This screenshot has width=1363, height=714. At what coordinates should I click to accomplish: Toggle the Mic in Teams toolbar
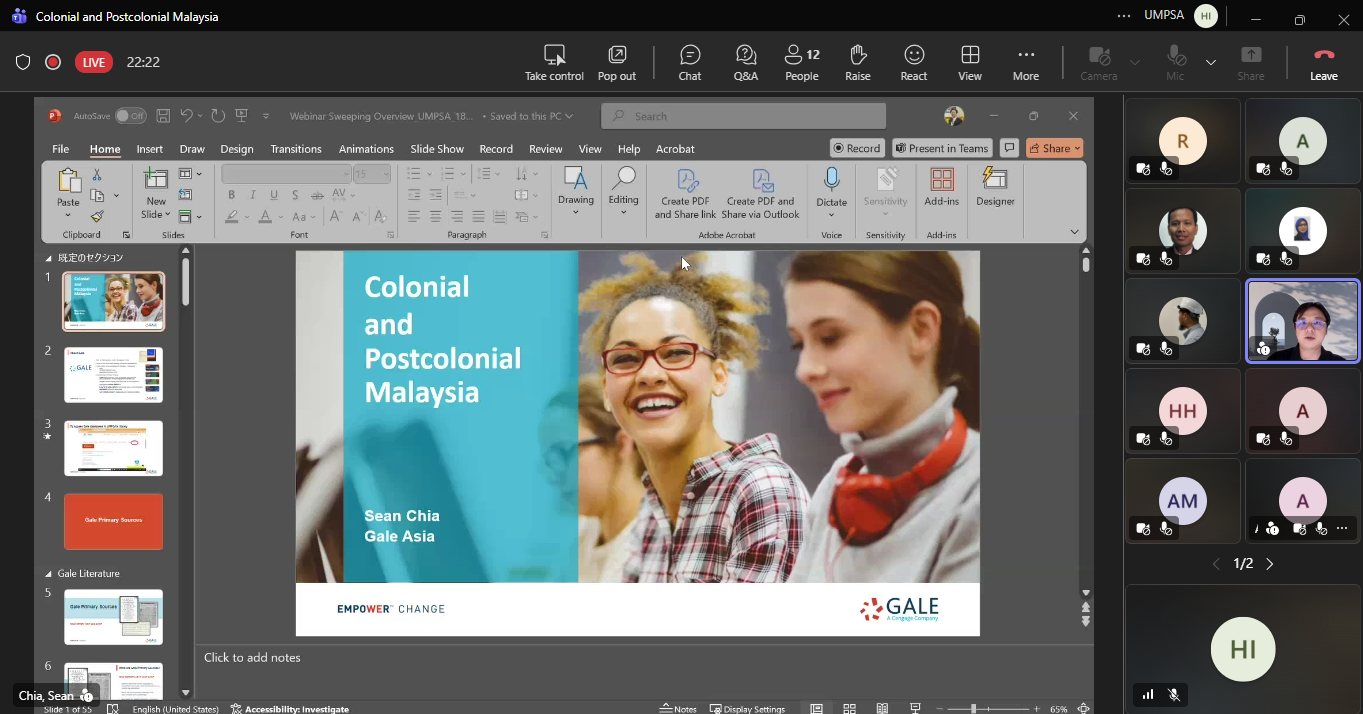point(1175,62)
